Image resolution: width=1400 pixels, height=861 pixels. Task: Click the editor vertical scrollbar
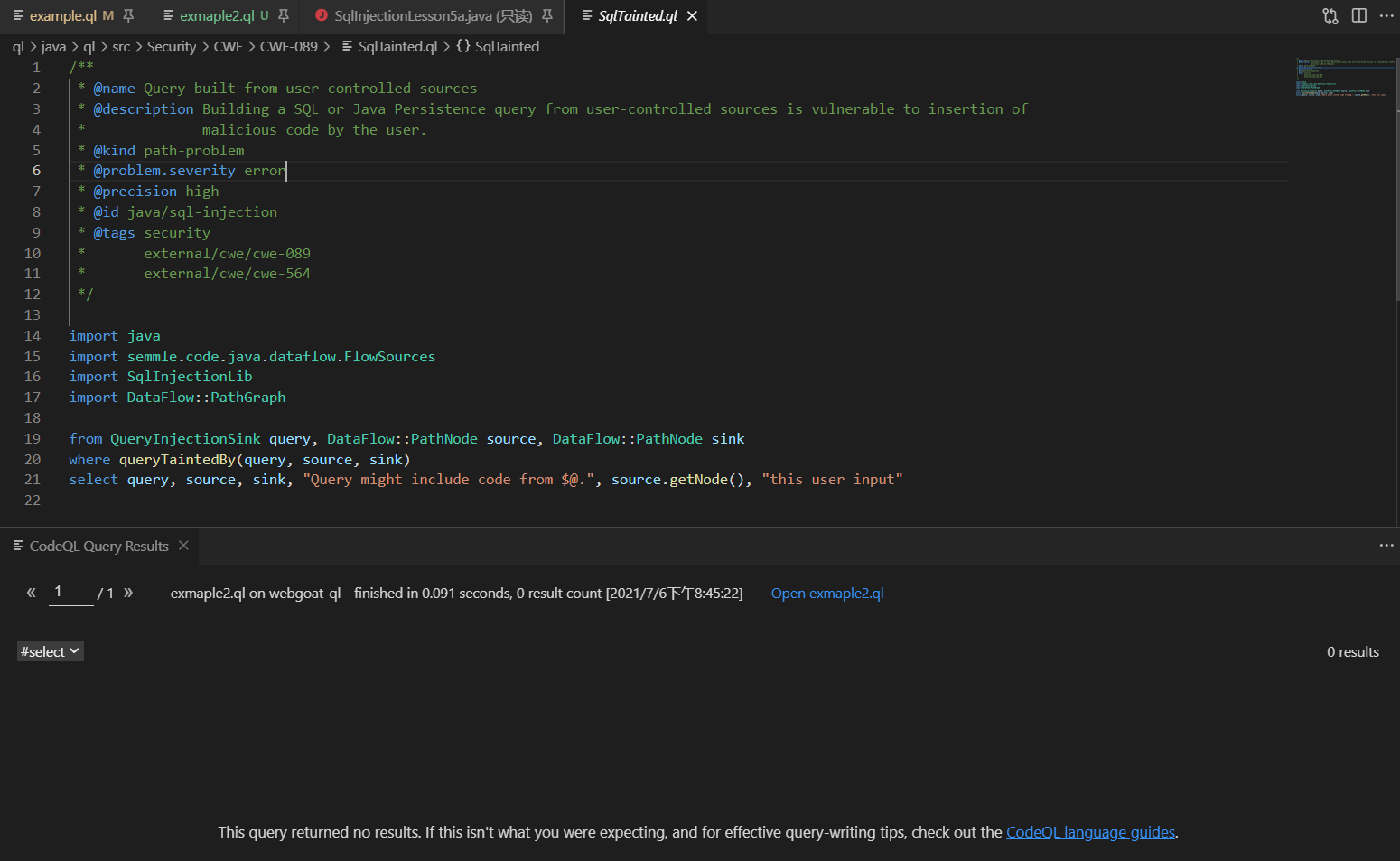click(1396, 181)
